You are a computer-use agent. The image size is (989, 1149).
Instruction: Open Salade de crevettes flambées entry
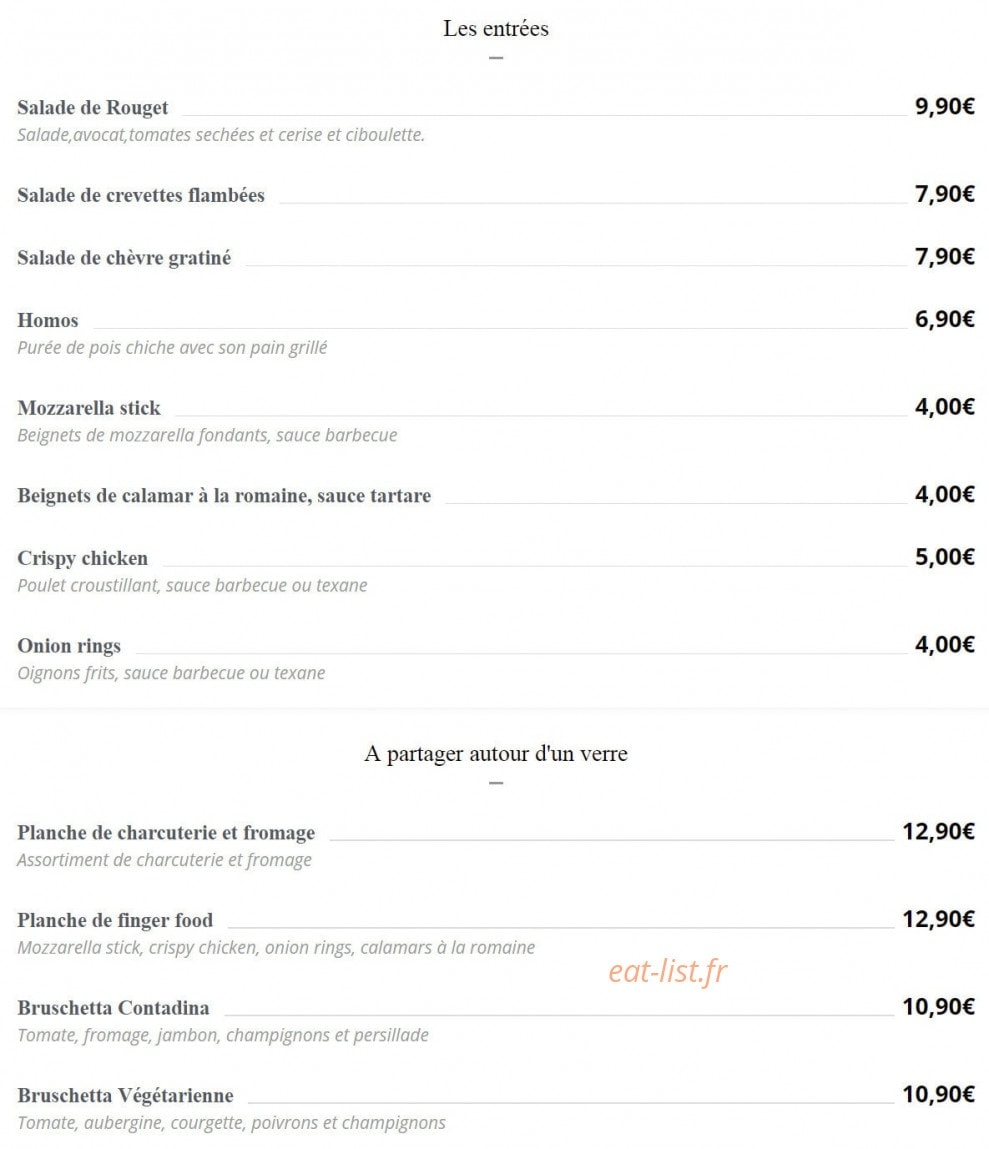pos(141,195)
